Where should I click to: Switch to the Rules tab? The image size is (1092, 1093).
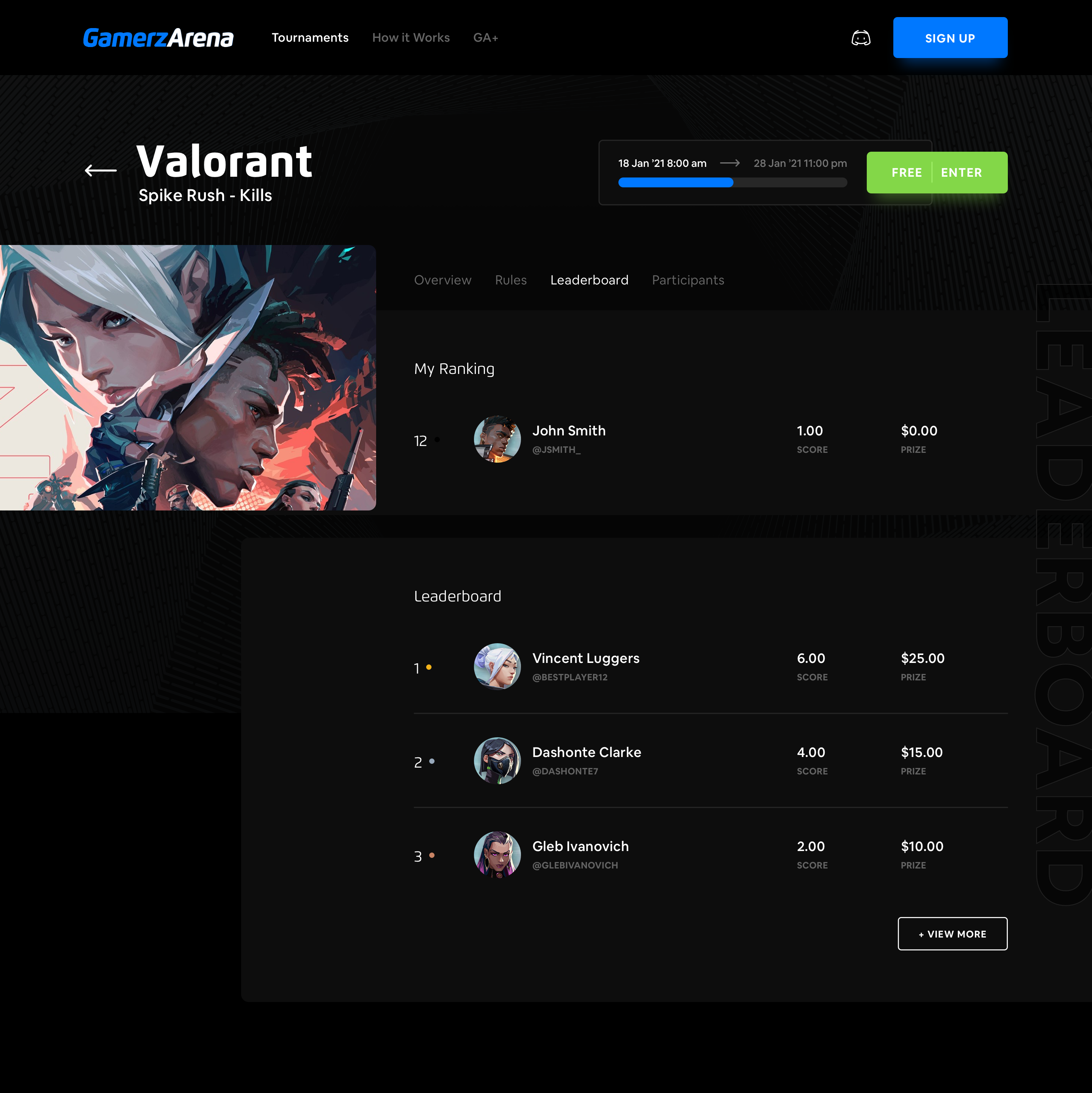point(511,280)
